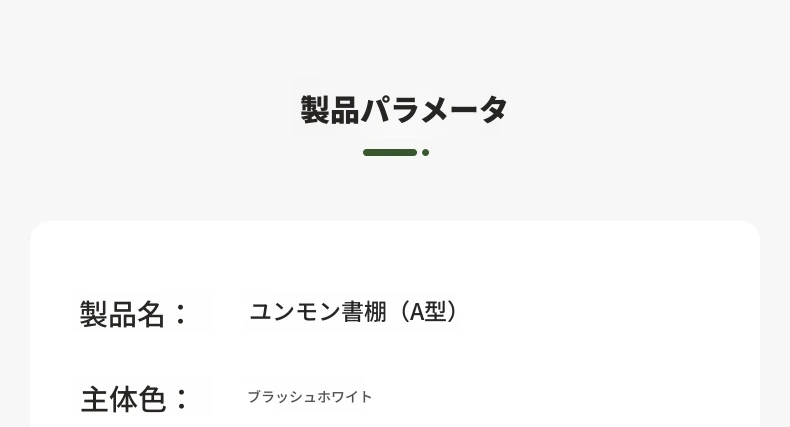Click the ブラッシュ word in color value
Viewport: 790px width, 427px height.
click(x=282, y=397)
